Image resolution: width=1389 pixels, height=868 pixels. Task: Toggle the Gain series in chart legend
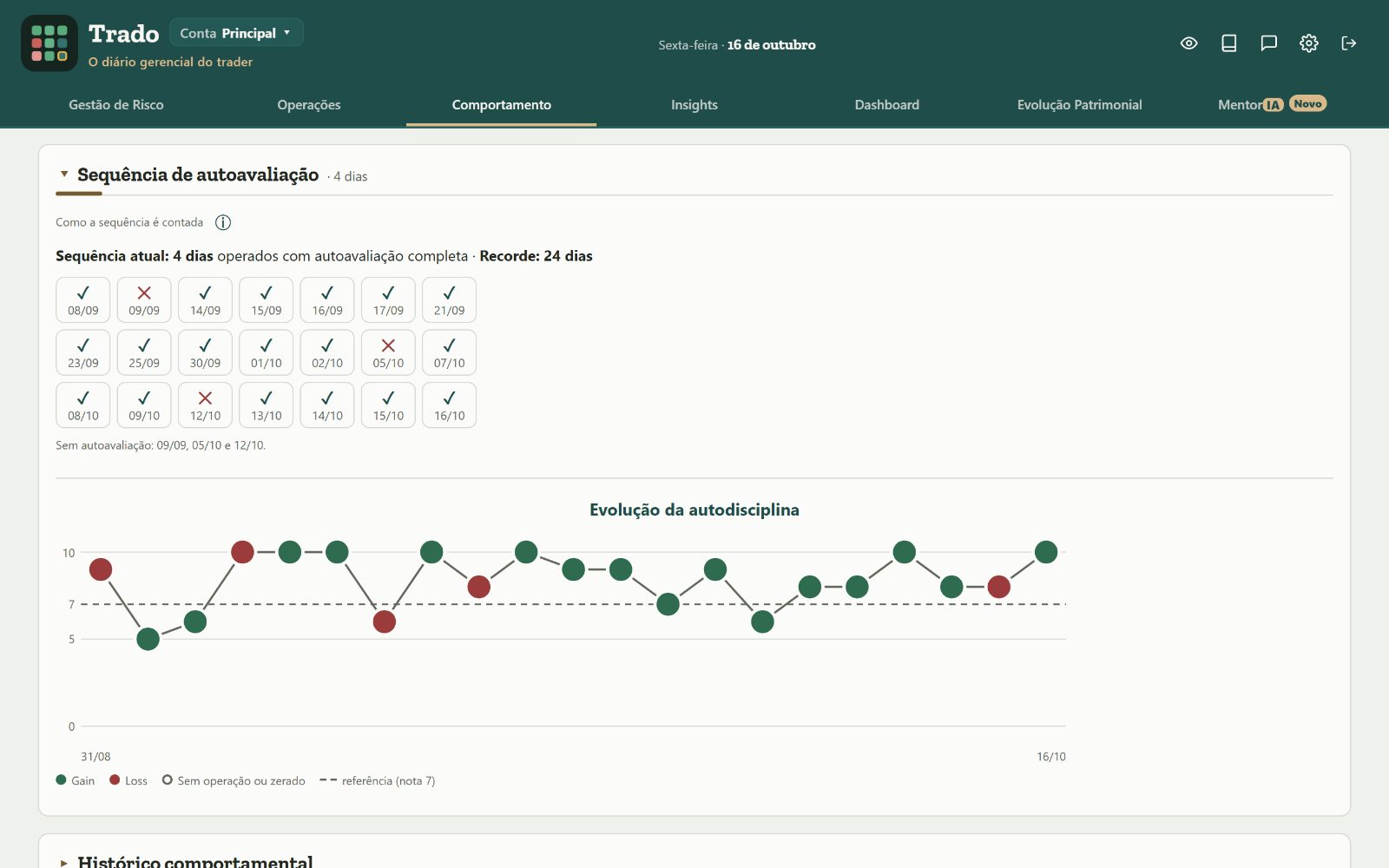76,780
